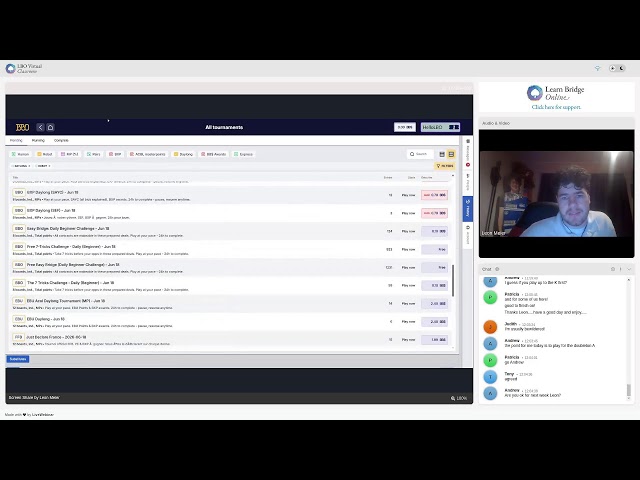Open the LiveWebinar footer link
This screenshot has height=480, width=640.
click(43, 415)
